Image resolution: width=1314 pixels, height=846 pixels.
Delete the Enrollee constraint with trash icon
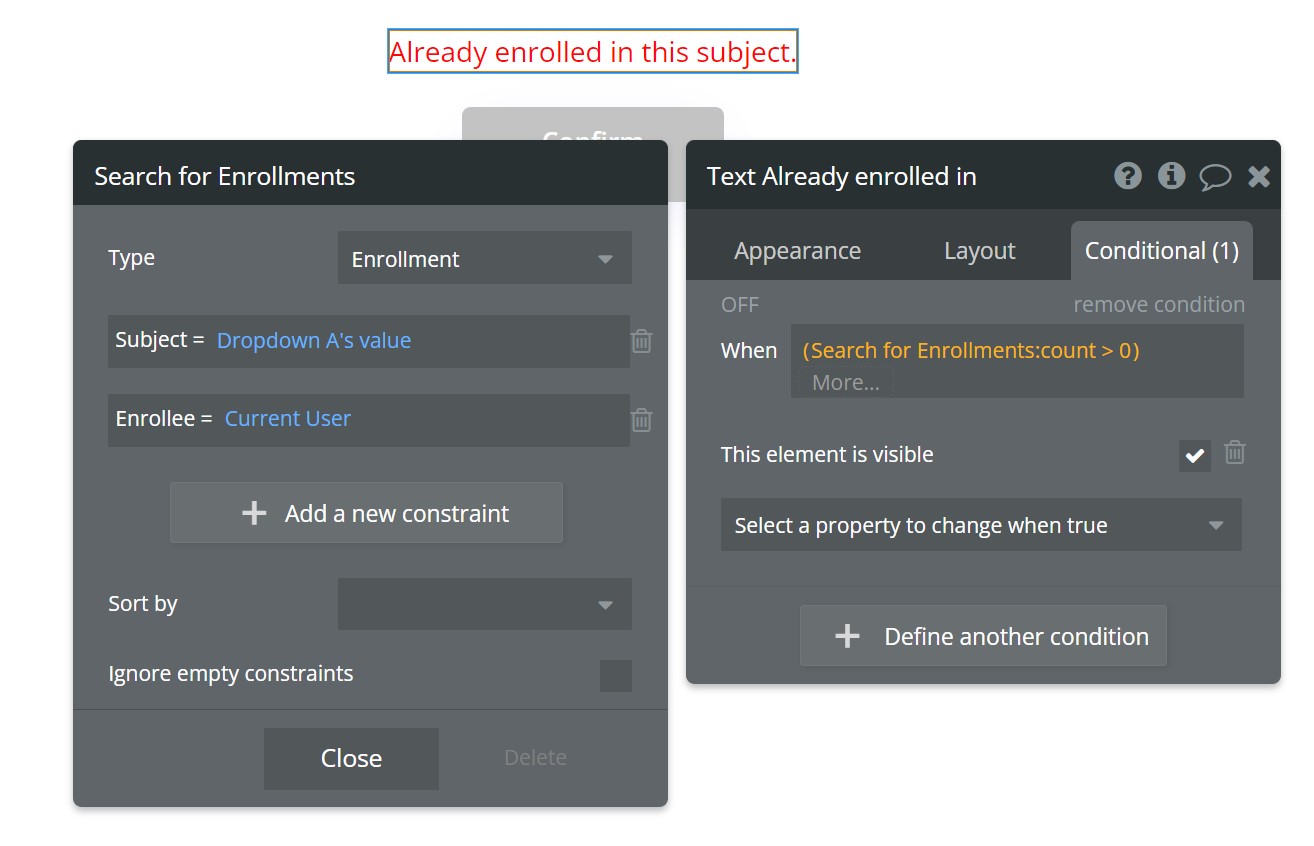point(642,420)
